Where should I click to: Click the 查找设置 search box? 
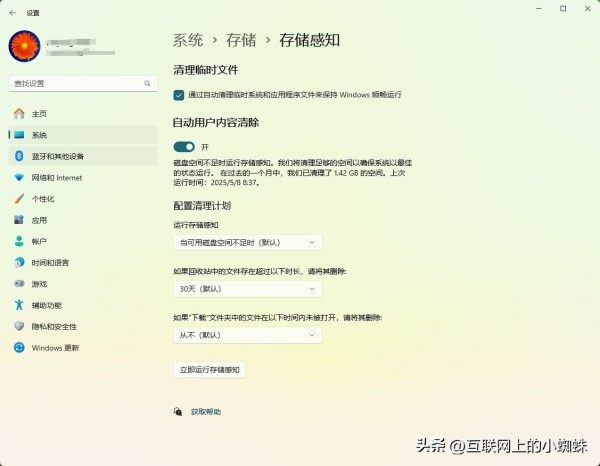click(x=79, y=83)
